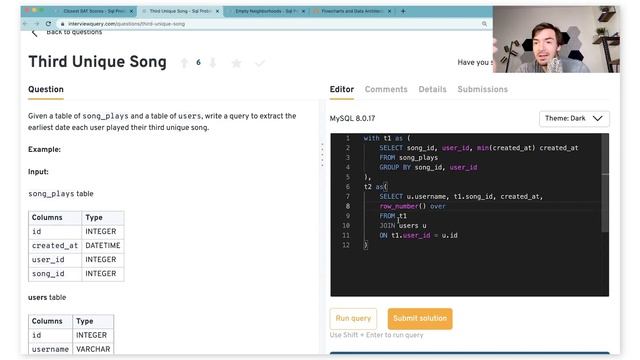640x360 pixels.
Task: Go back via Back to questions link
Action: click(x=74, y=32)
